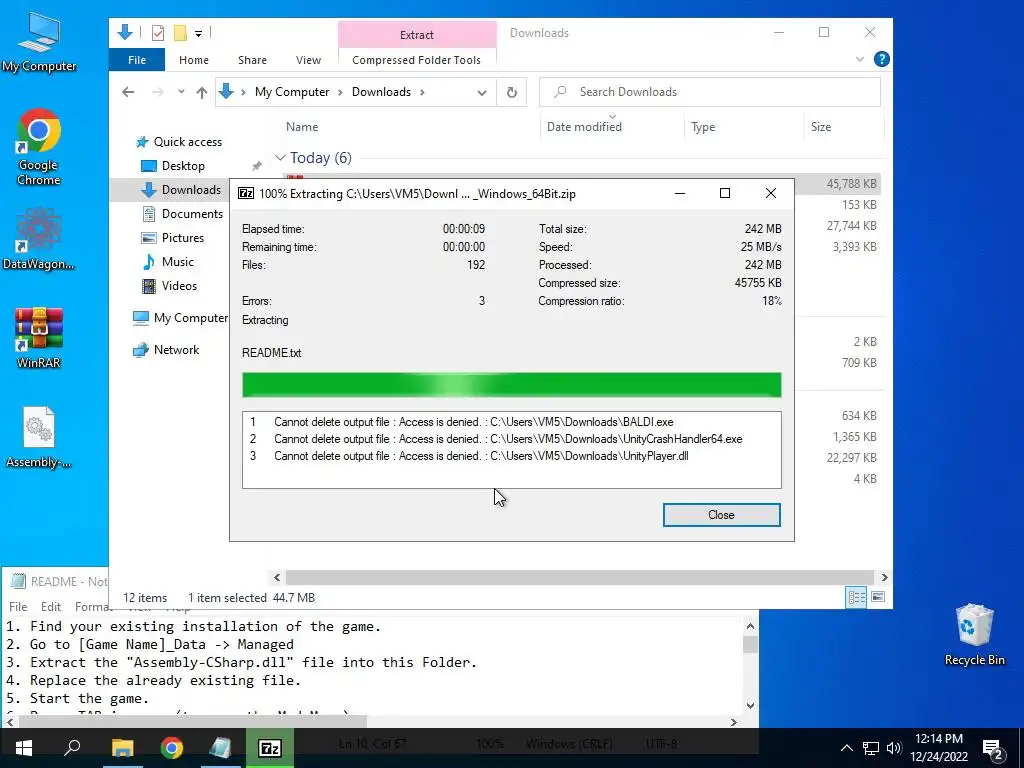This screenshot has height=768, width=1024.
Task: Click My Computer in the address breadcrumb
Action: pos(292,92)
